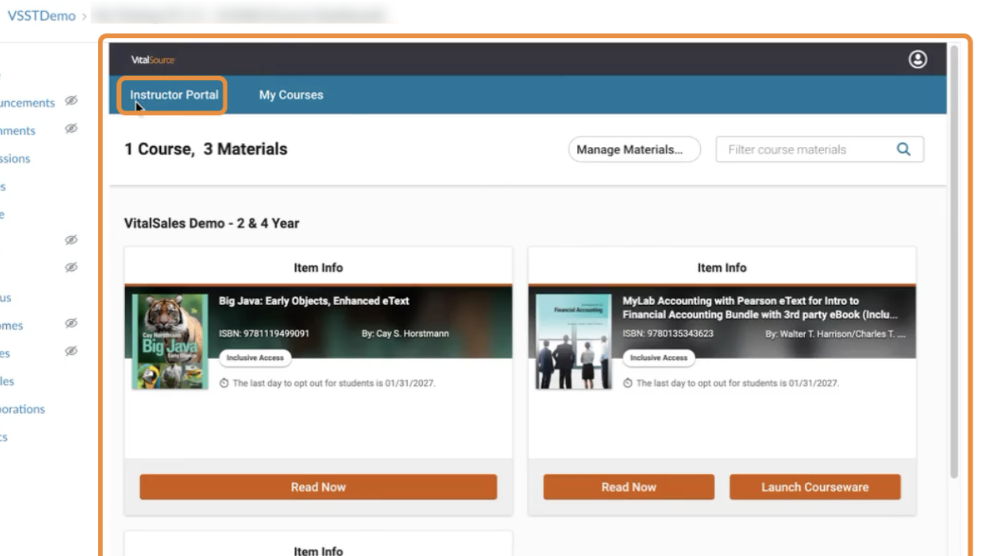The height and width of the screenshot is (556, 1006).
Task: Launch Courseware for MyLab Accounting
Action: (815, 487)
